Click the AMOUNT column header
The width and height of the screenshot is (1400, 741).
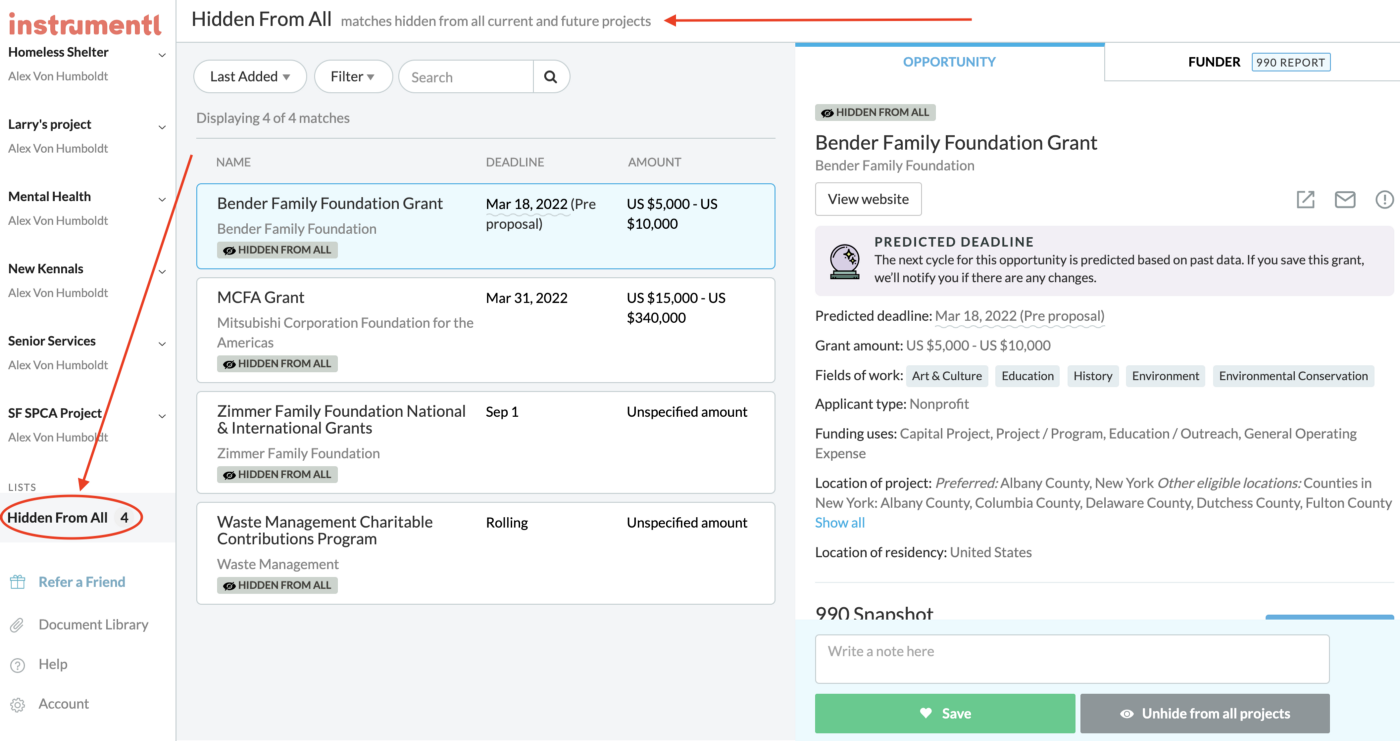coord(655,162)
